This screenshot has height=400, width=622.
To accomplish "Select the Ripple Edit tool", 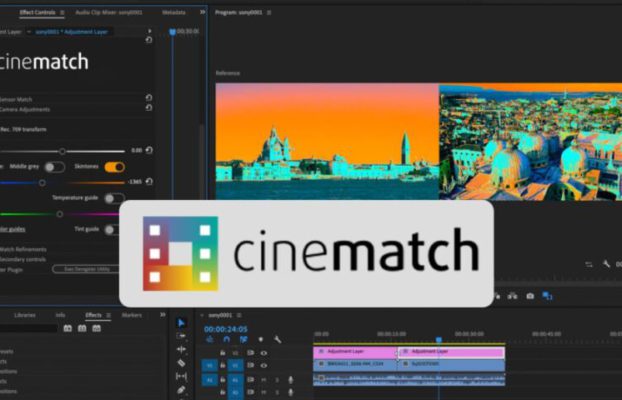I will point(181,349).
